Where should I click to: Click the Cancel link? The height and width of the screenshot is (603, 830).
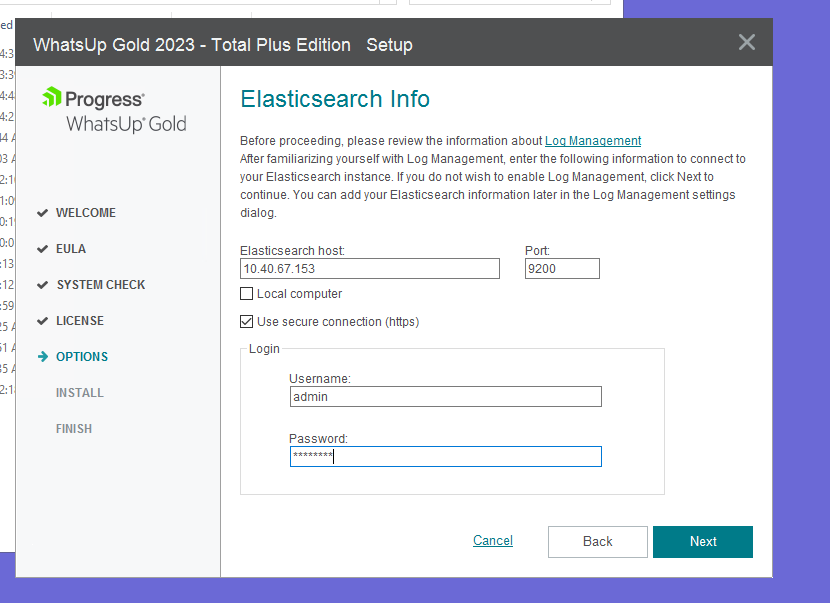coord(492,540)
